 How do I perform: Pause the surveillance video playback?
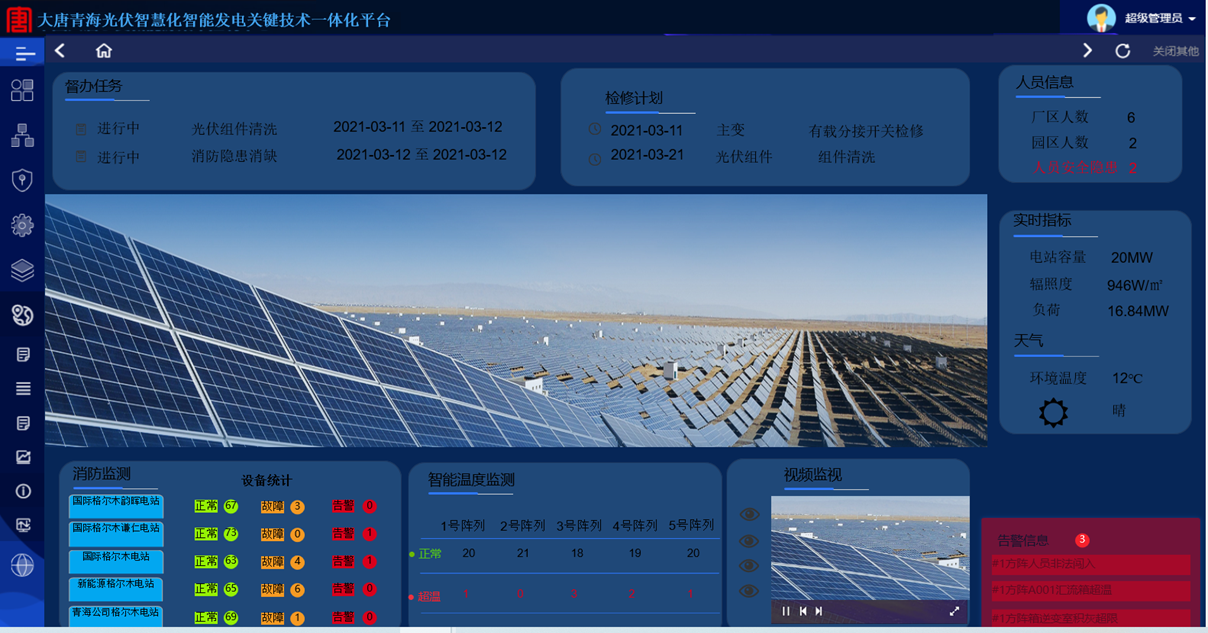(786, 611)
